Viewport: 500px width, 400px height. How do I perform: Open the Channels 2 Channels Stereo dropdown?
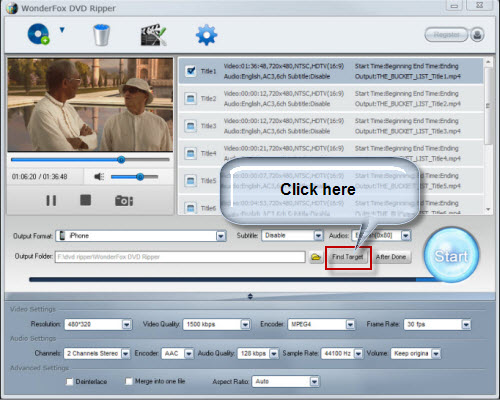pos(97,353)
